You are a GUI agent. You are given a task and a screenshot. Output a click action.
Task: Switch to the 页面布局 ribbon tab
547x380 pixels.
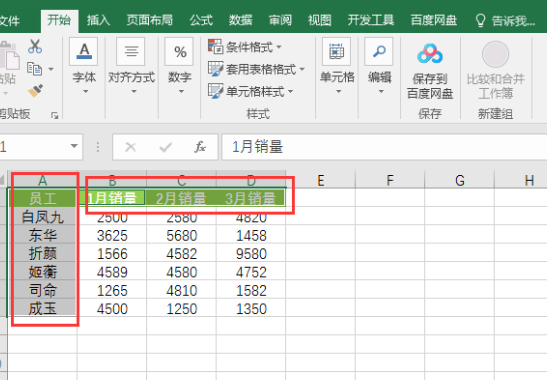(150, 20)
